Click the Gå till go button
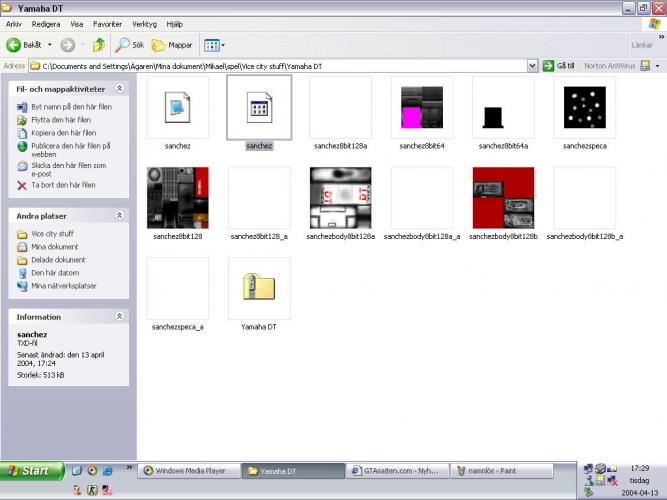667x500 pixels. [559, 66]
